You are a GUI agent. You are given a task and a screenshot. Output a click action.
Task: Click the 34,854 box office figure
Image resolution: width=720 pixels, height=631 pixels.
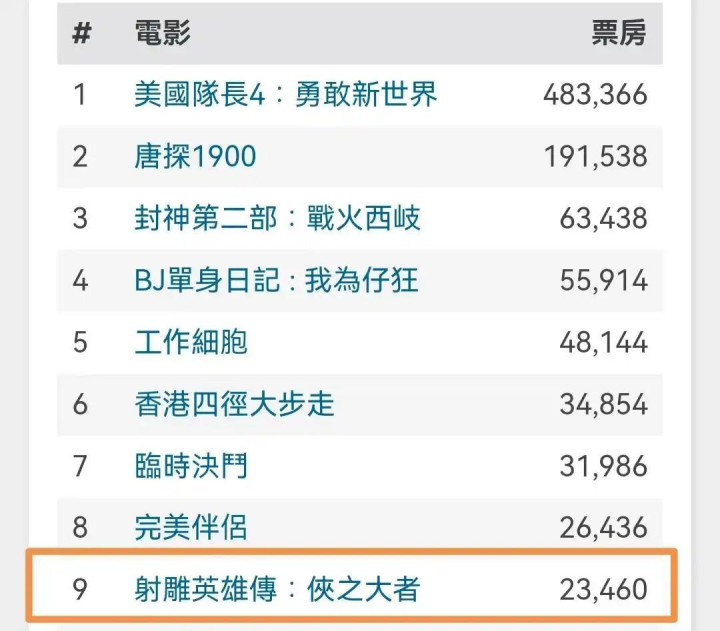603,404
